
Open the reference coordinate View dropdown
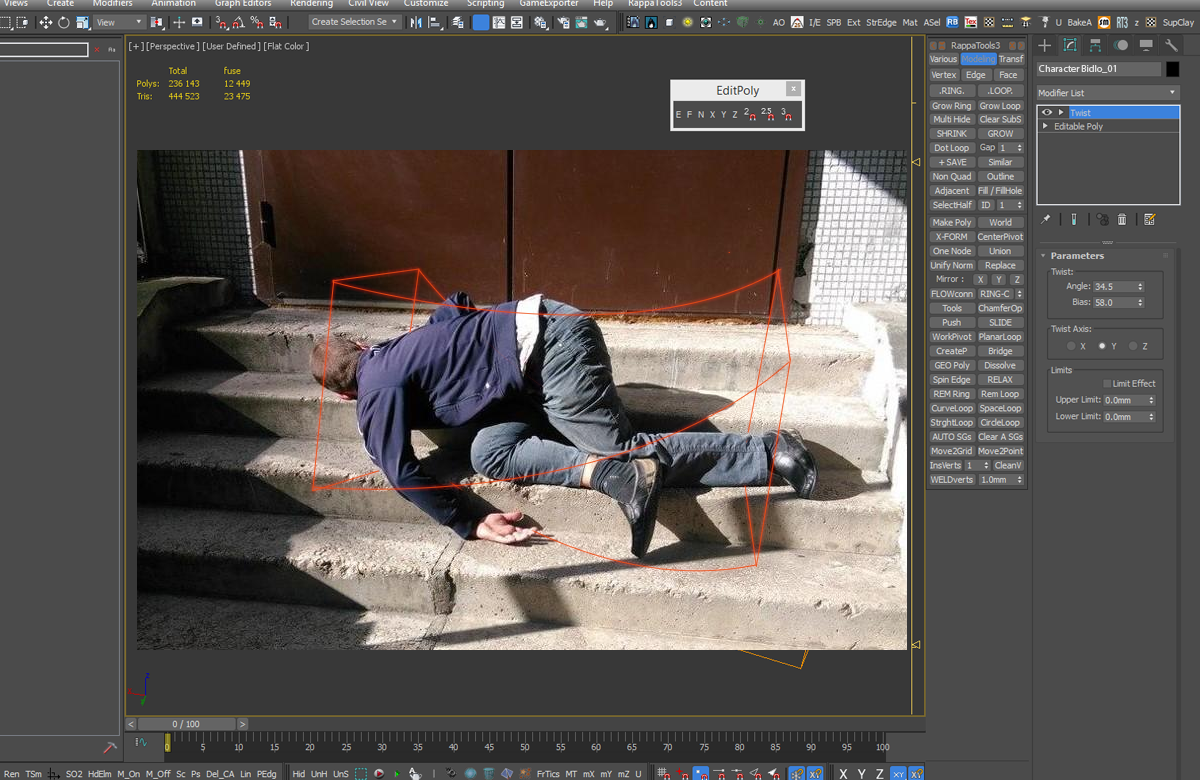click(x=119, y=22)
